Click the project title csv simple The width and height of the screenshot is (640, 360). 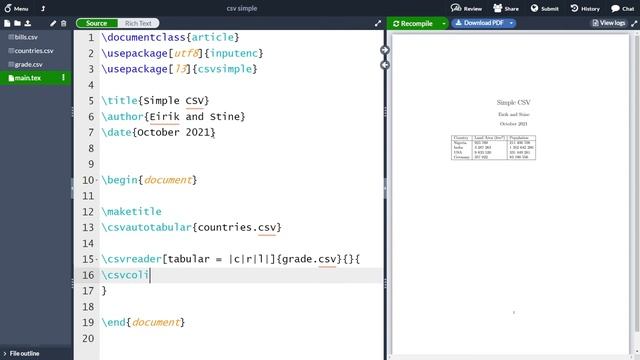coord(242,8)
